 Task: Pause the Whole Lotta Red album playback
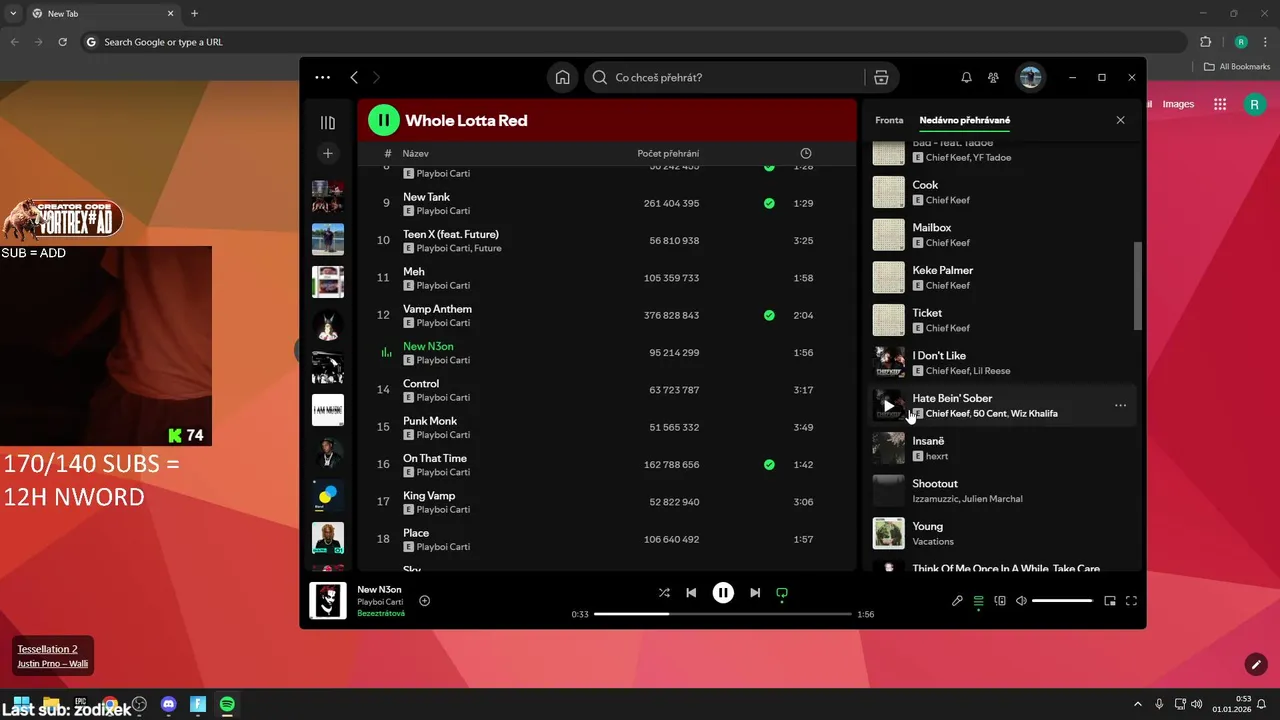(x=384, y=120)
